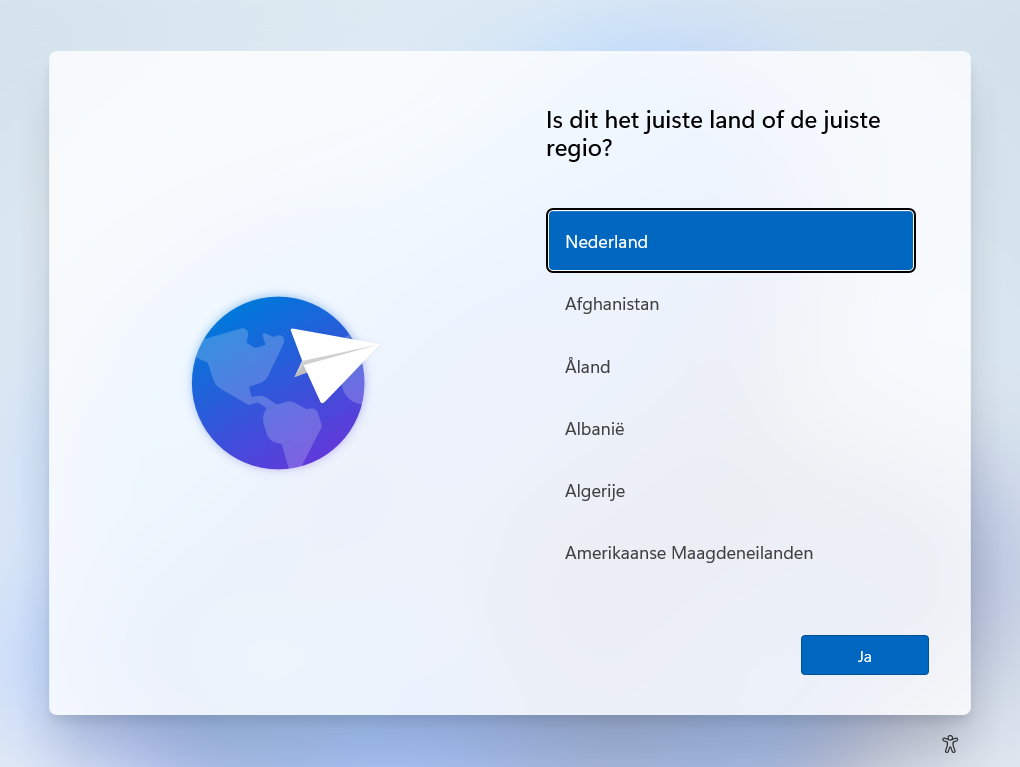Select Åland as the region
This screenshot has width=1020, height=767.
point(731,366)
